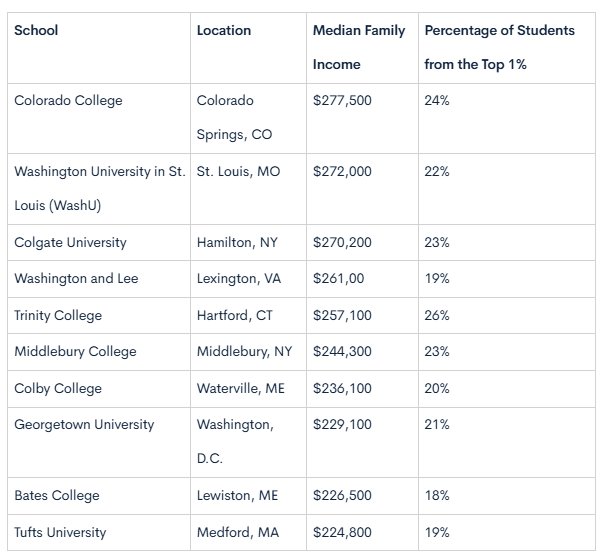Click the Location column header
This screenshot has height=558, width=607.
224,30
